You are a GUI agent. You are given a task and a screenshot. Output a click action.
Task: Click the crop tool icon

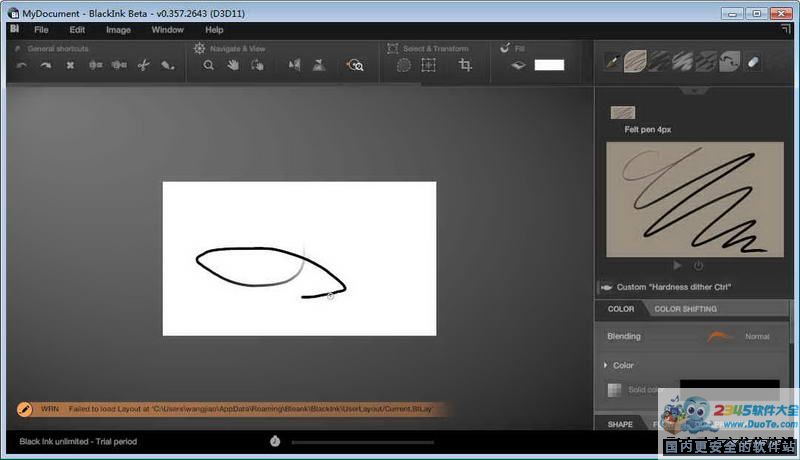coord(465,65)
